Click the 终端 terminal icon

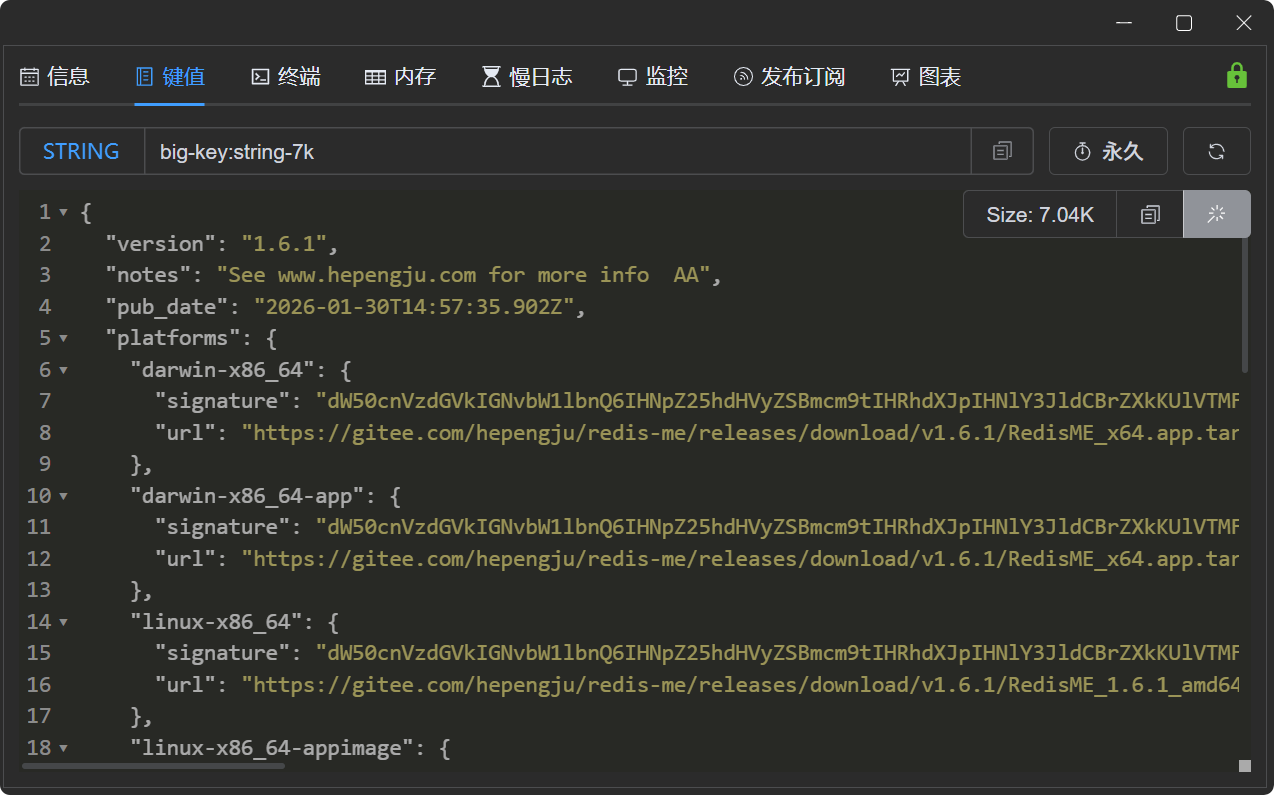261,76
